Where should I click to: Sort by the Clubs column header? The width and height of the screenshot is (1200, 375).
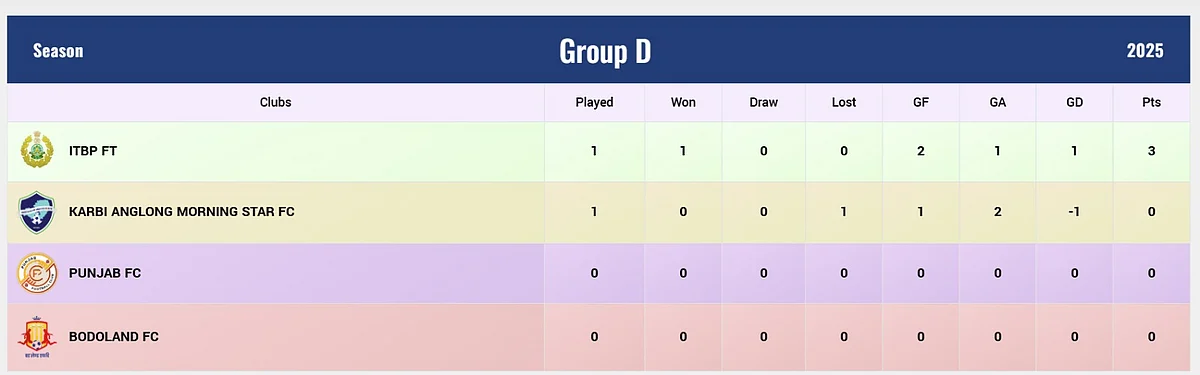(276, 102)
